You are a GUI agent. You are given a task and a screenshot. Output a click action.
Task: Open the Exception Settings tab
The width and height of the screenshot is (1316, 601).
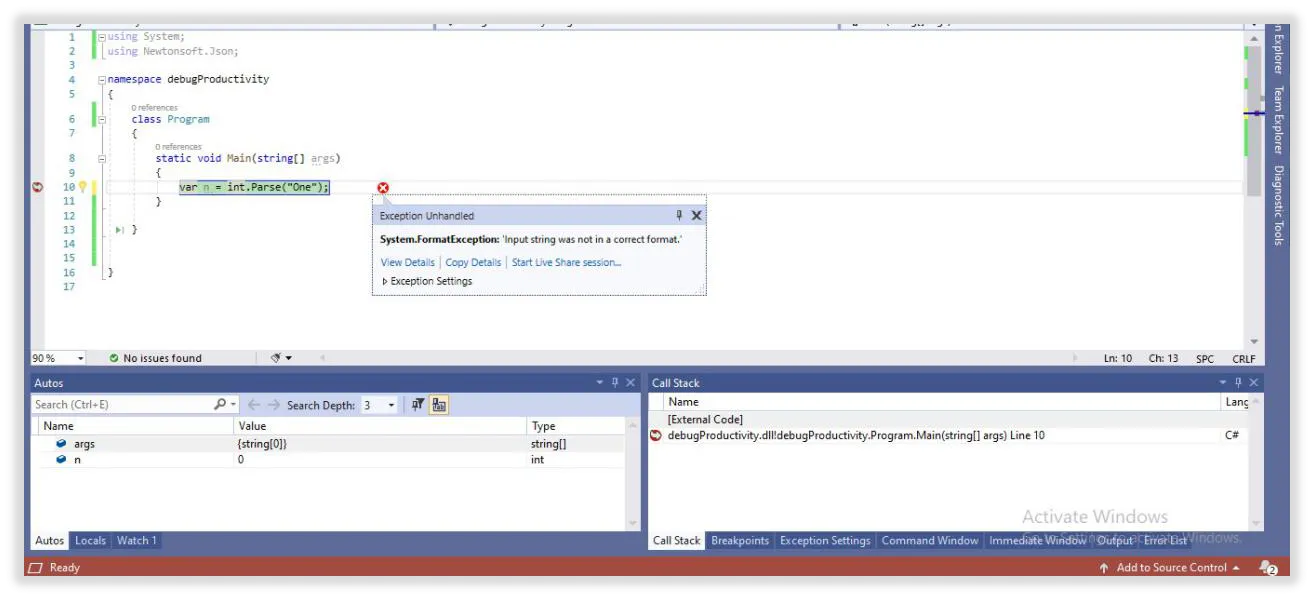click(825, 541)
